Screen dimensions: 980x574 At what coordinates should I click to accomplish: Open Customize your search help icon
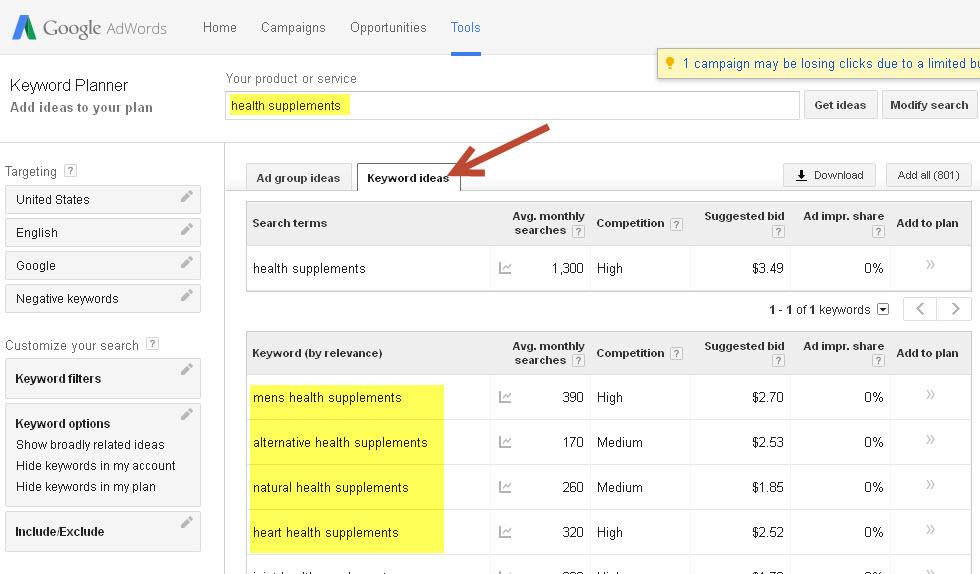pos(152,344)
